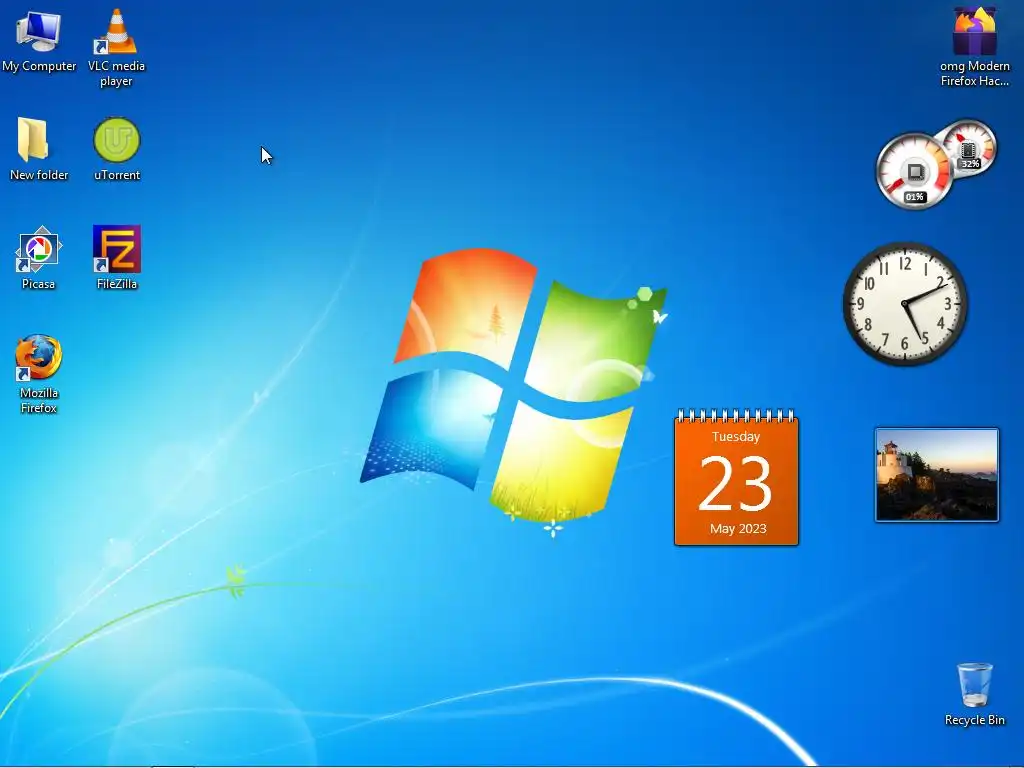Click the 'My Computer' label text
Viewport: 1024px width, 768px height.
[39, 66]
